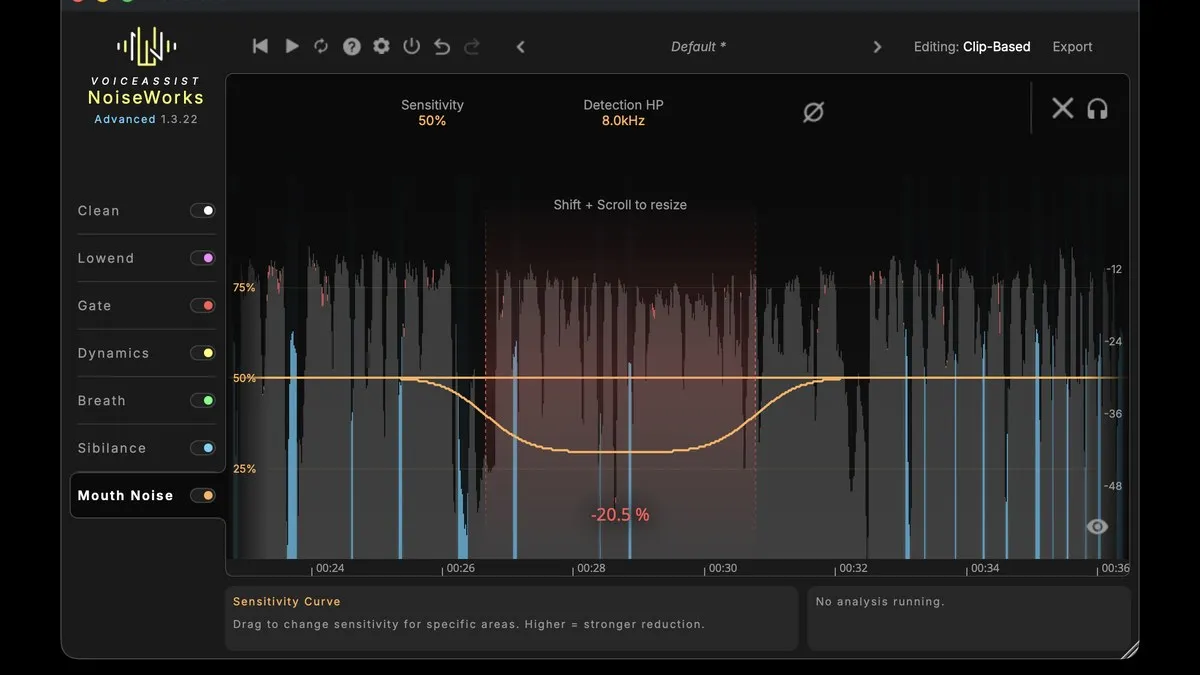The width and height of the screenshot is (1200, 675).
Task: Click the 00:30 timeline marker
Action: pos(722,568)
